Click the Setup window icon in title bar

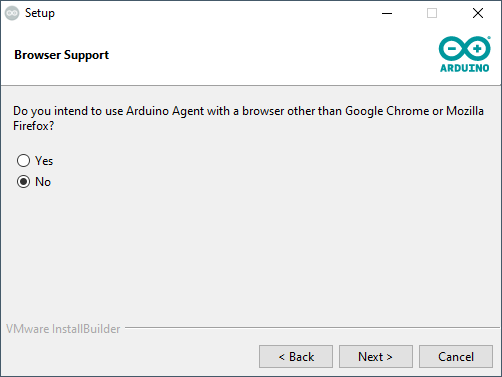click(12, 13)
